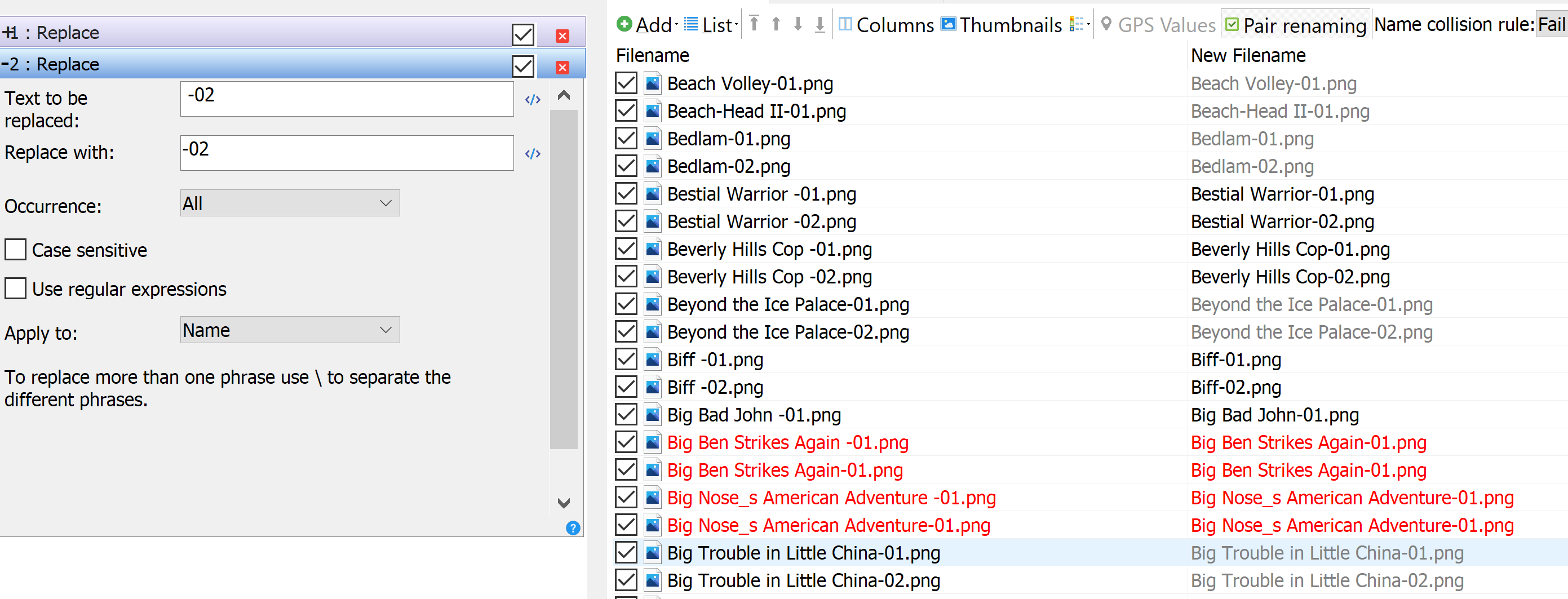Open the List menu button
The height and width of the screenshot is (599, 1568).
click(x=710, y=25)
